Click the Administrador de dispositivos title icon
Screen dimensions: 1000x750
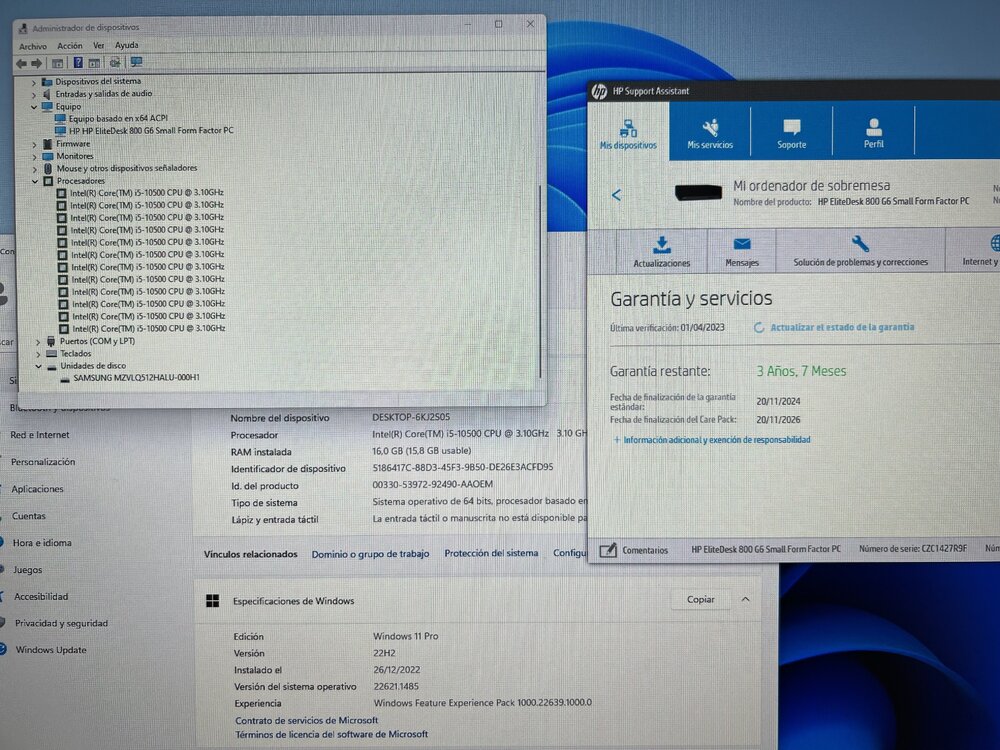tap(24, 28)
